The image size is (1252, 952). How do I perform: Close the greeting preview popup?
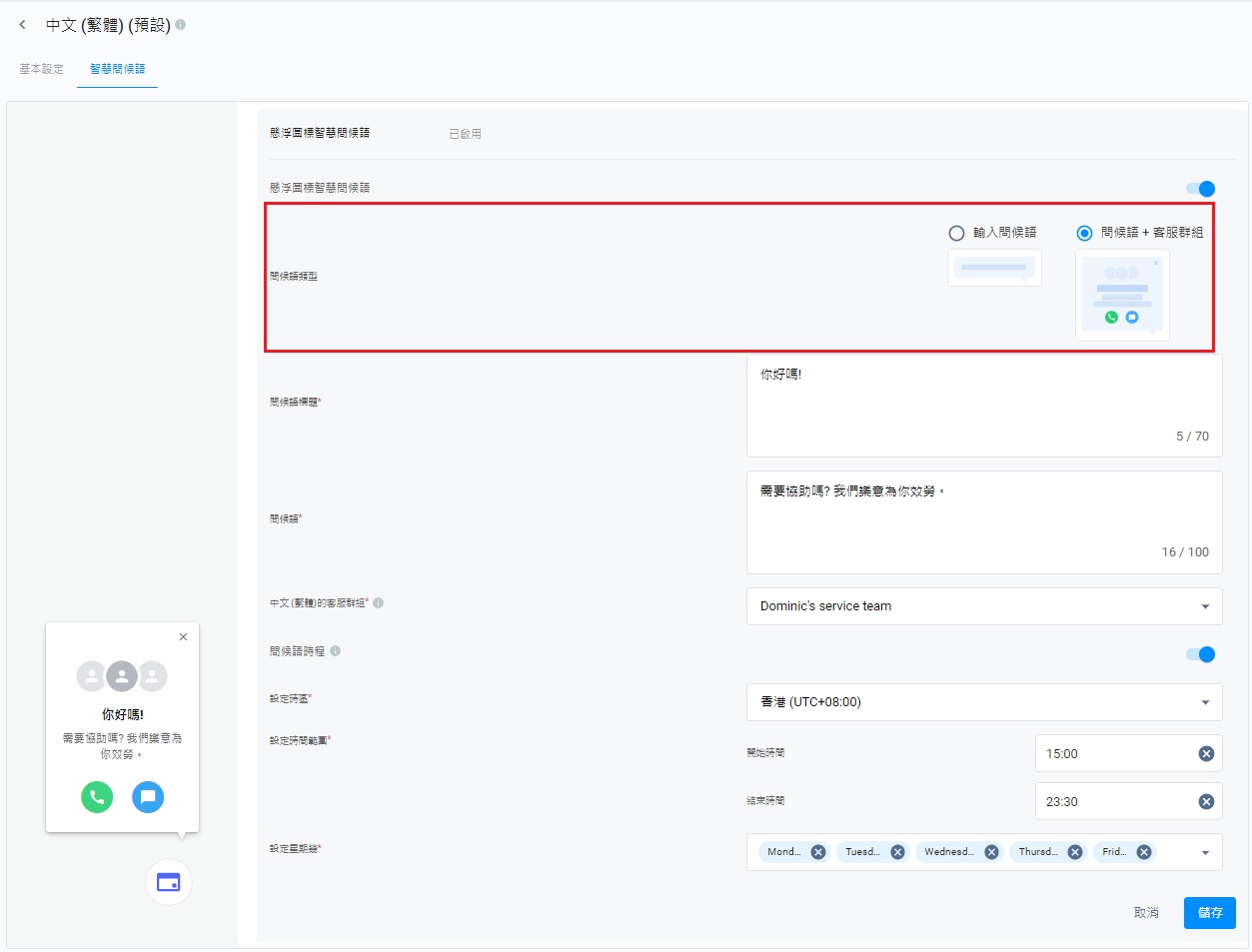point(183,637)
